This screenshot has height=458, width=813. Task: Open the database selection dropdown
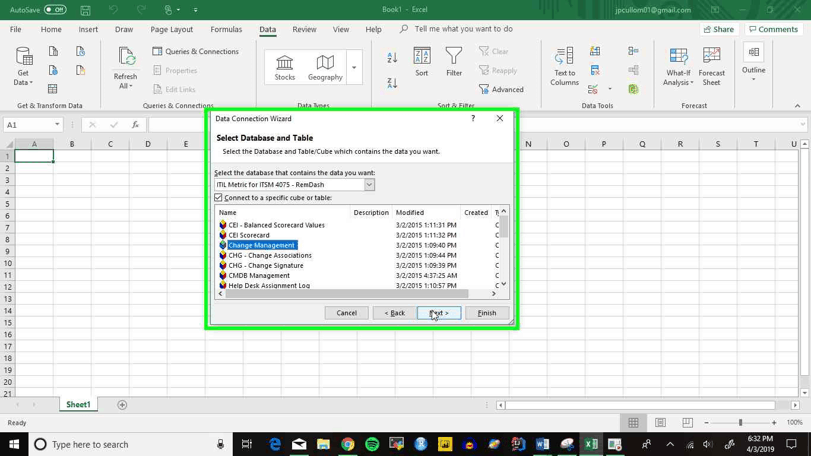coord(369,184)
